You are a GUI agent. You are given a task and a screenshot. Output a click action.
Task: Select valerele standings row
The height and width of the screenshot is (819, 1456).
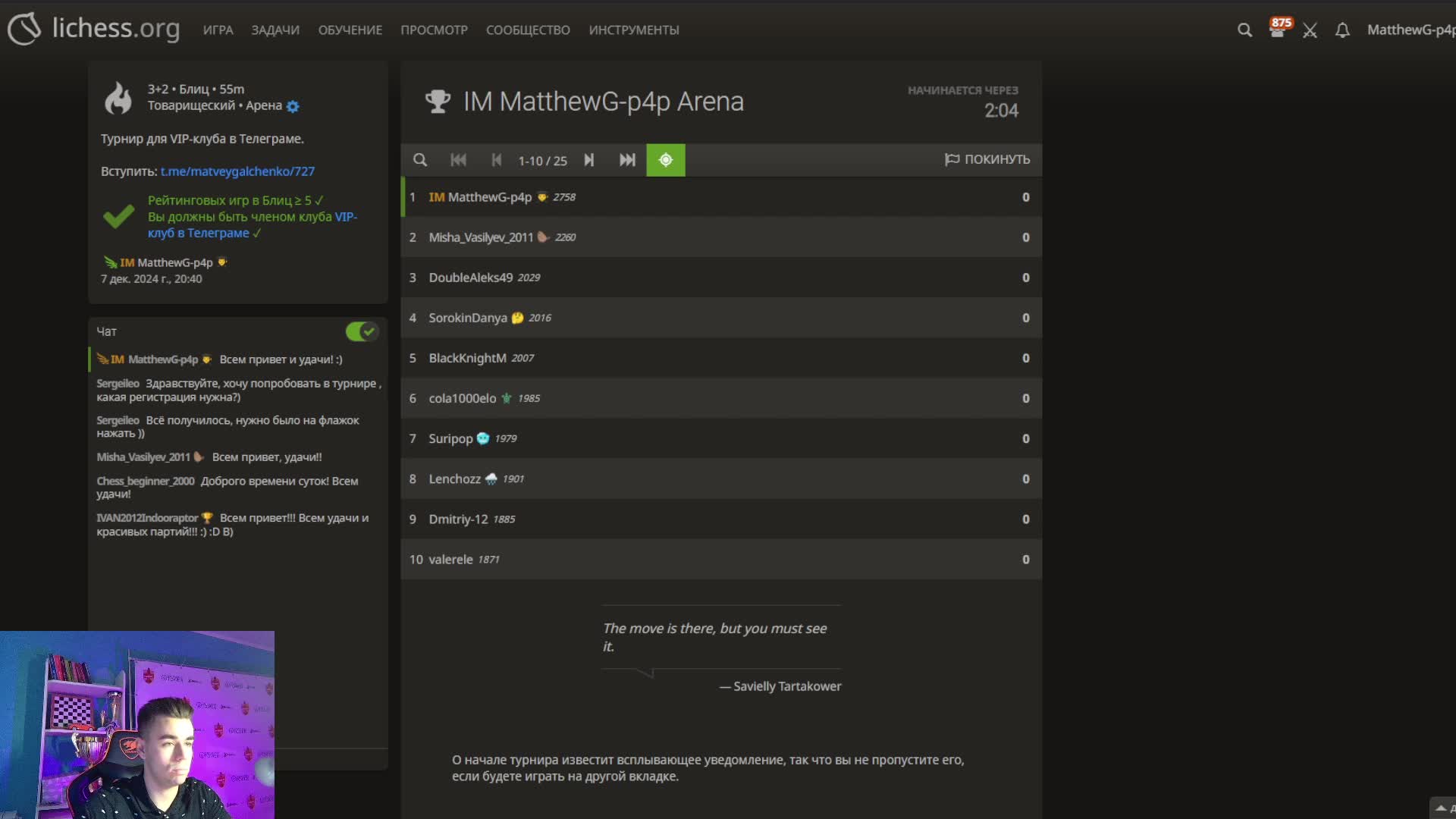[x=721, y=559]
